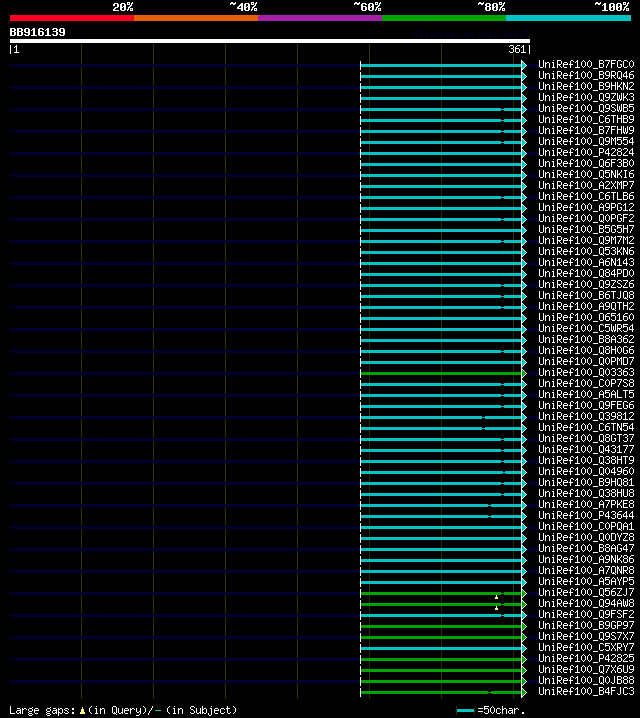Select the UniRef100_B9HKN2 label
This screenshot has height=718, width=640.
click(586, 87)
